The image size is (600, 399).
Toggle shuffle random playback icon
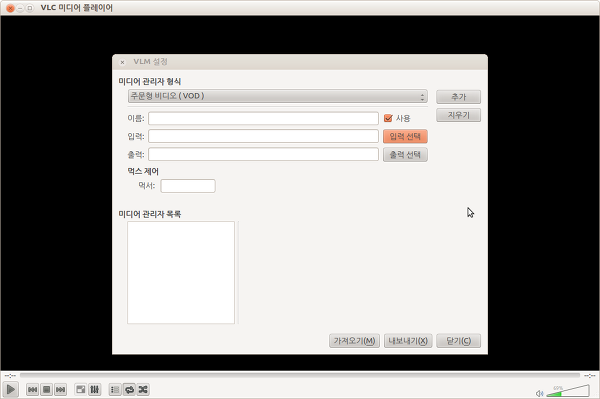[x=143, y=389]
